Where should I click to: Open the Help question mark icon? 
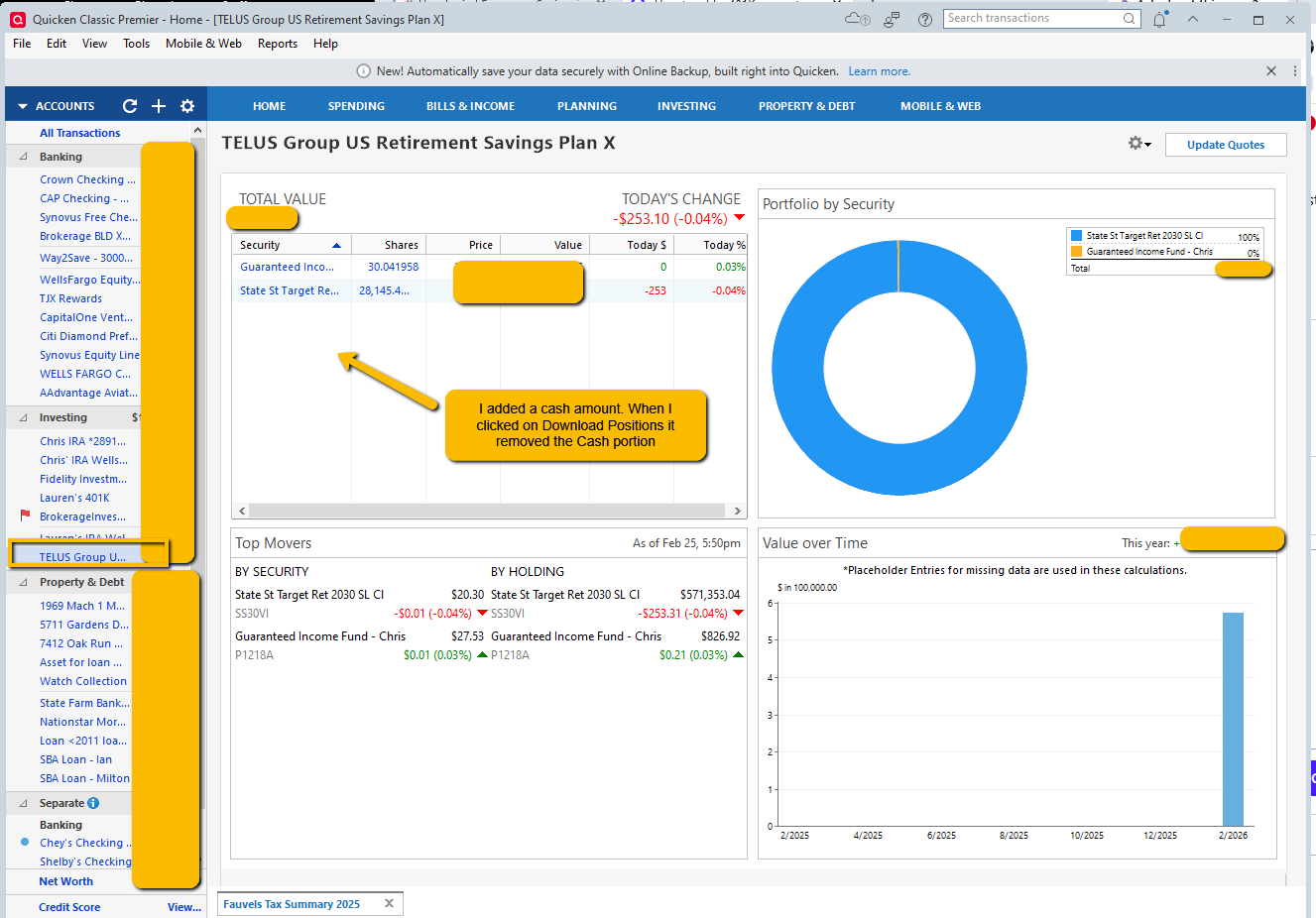pyautogui.click(x=925, y=19)
